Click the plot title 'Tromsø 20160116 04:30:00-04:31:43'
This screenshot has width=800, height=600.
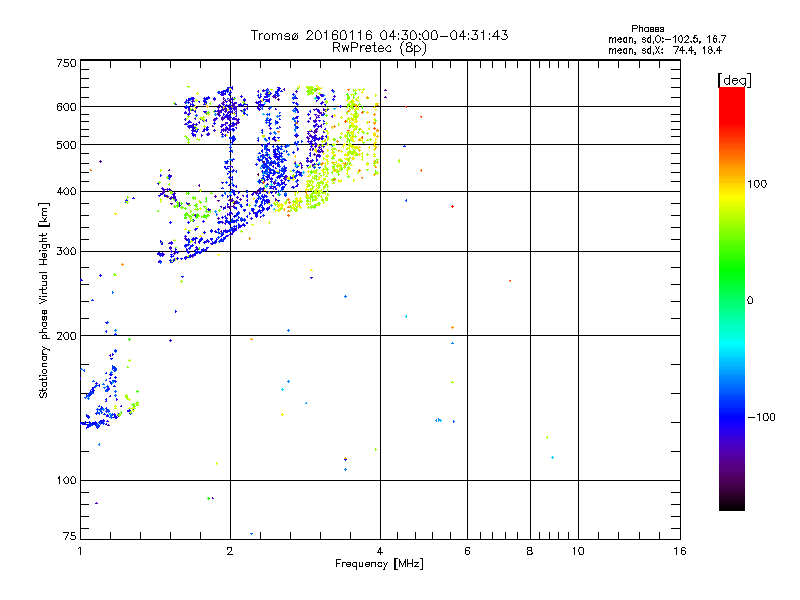[379, 35]
